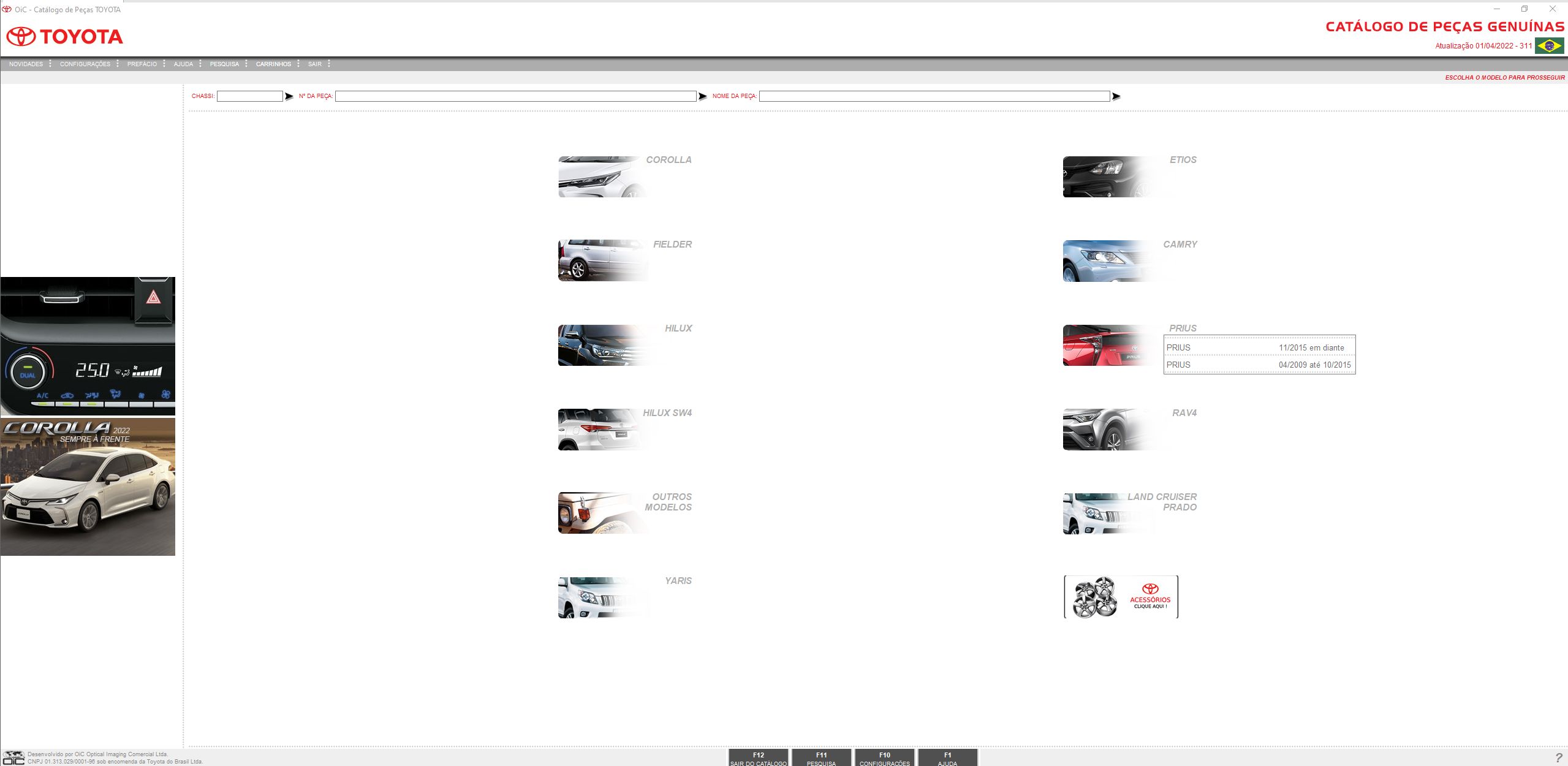Click the SAIR menu item
Image resolution: width=1568 pixels, height=766 pixels.
pyautogui.click(x=315, y=64)
